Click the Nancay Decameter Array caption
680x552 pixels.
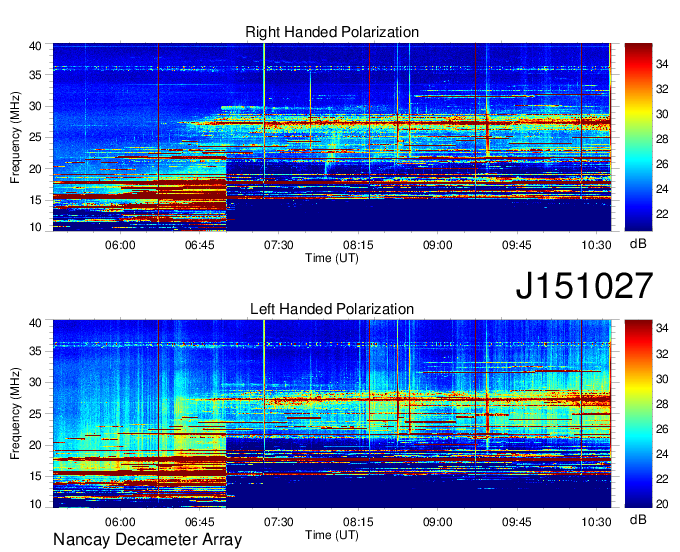(x=147, y=540)
